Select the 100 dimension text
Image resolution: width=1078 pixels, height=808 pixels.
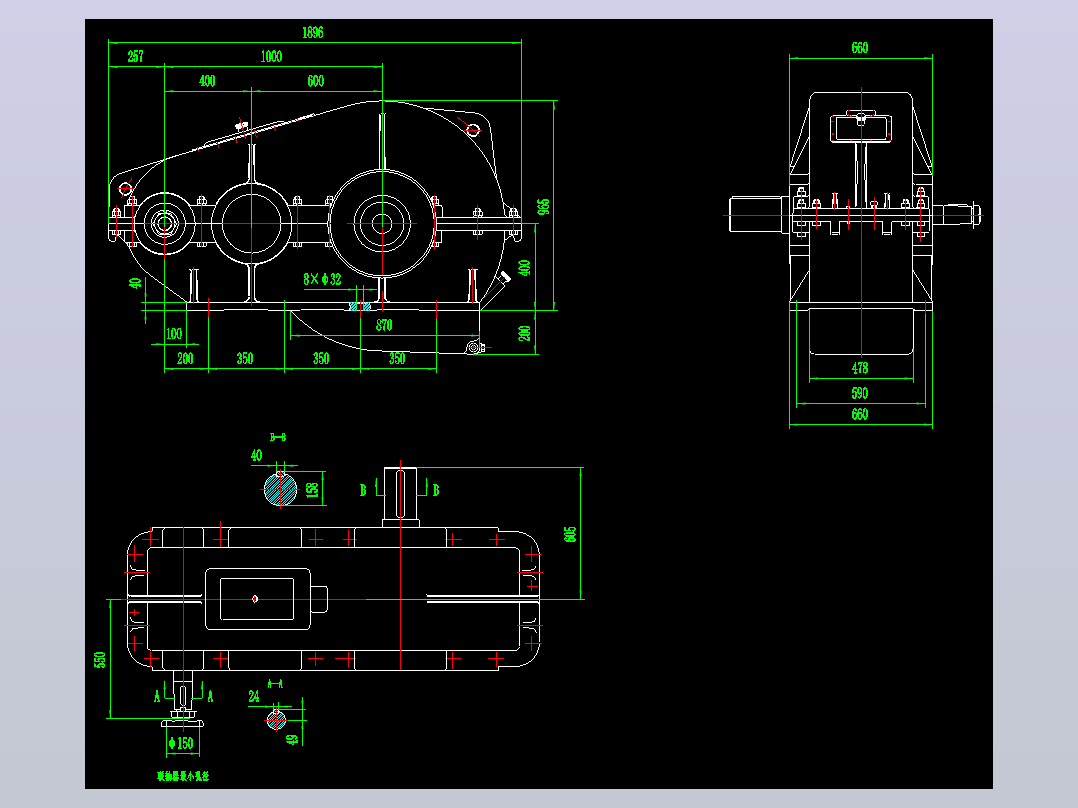click(174, 334)
